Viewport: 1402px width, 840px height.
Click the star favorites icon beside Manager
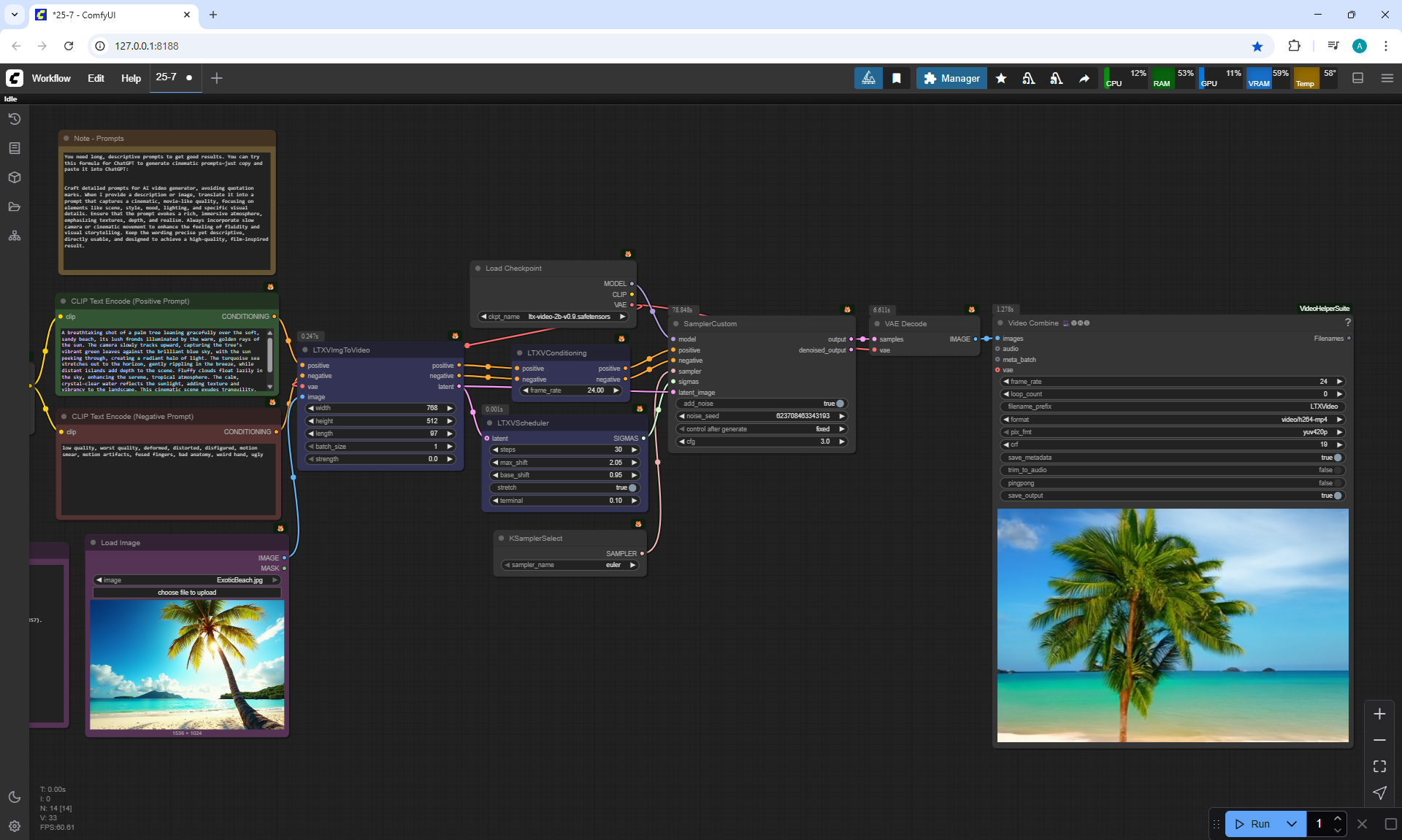click(x=1001, y=78)
